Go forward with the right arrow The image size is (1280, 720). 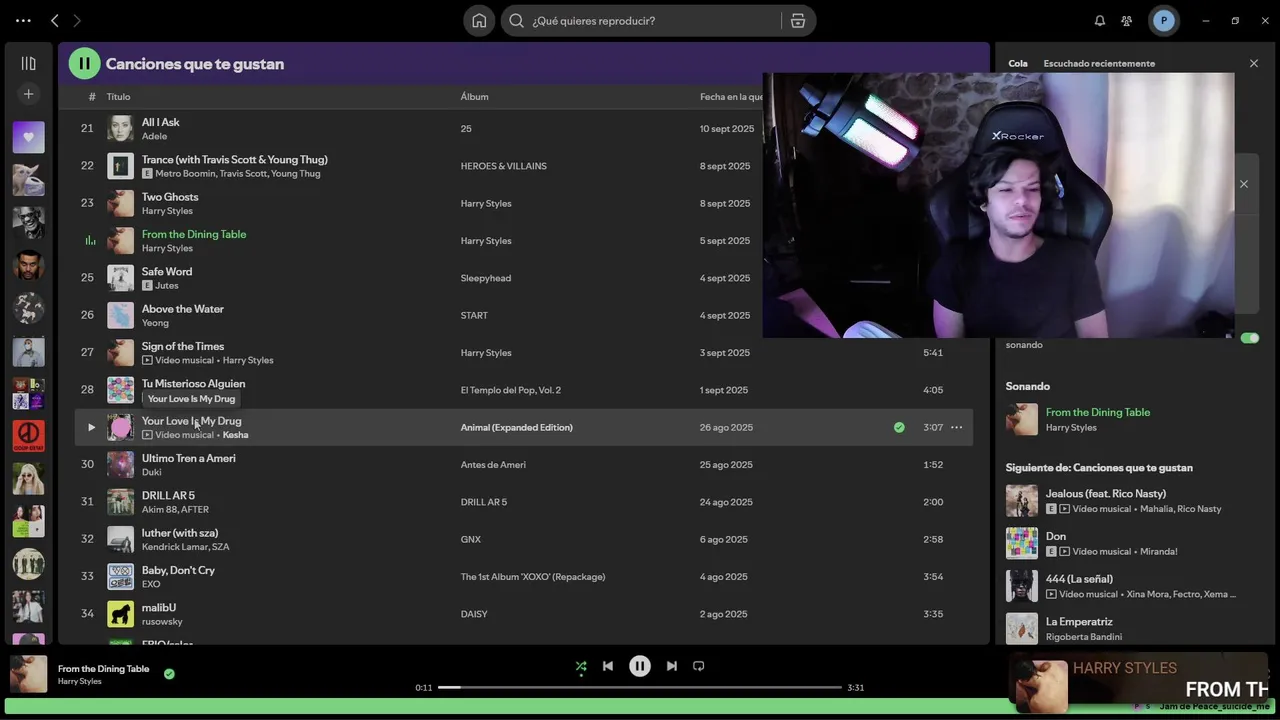coord(77,20)
